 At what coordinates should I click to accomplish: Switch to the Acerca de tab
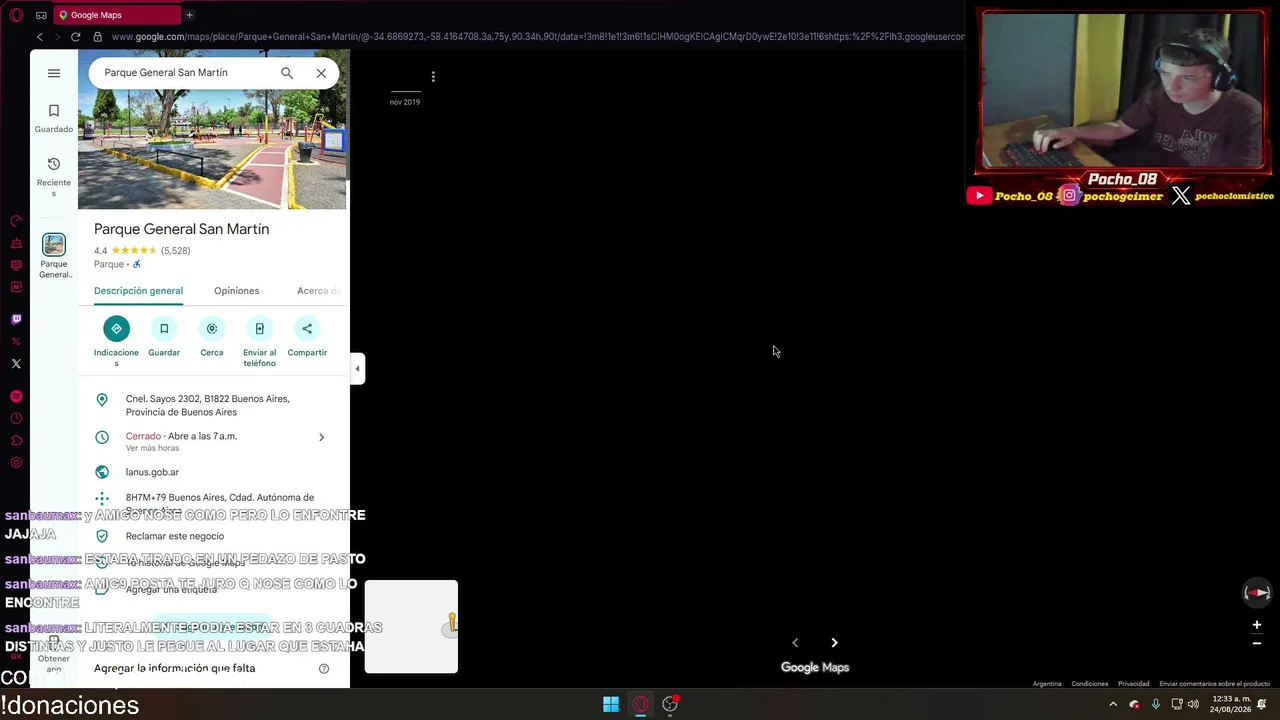(x=318, y=291)
